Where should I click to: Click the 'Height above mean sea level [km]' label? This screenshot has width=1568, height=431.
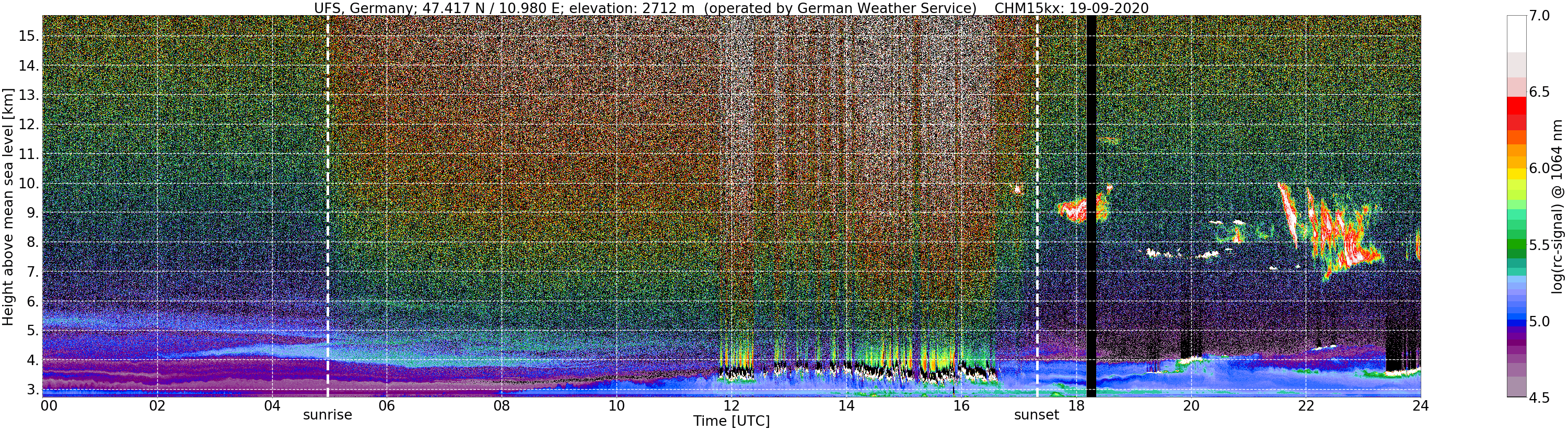(8, 206)
